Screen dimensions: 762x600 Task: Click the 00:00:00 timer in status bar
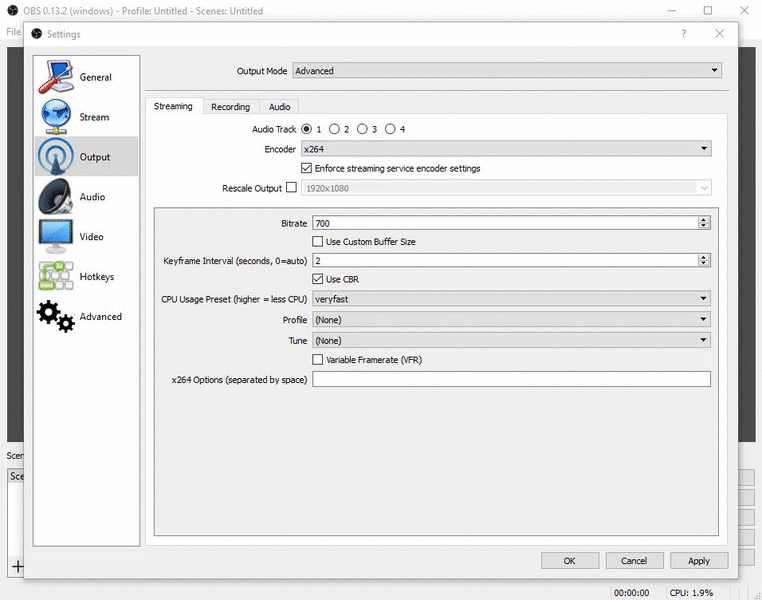tap(631, 593)
